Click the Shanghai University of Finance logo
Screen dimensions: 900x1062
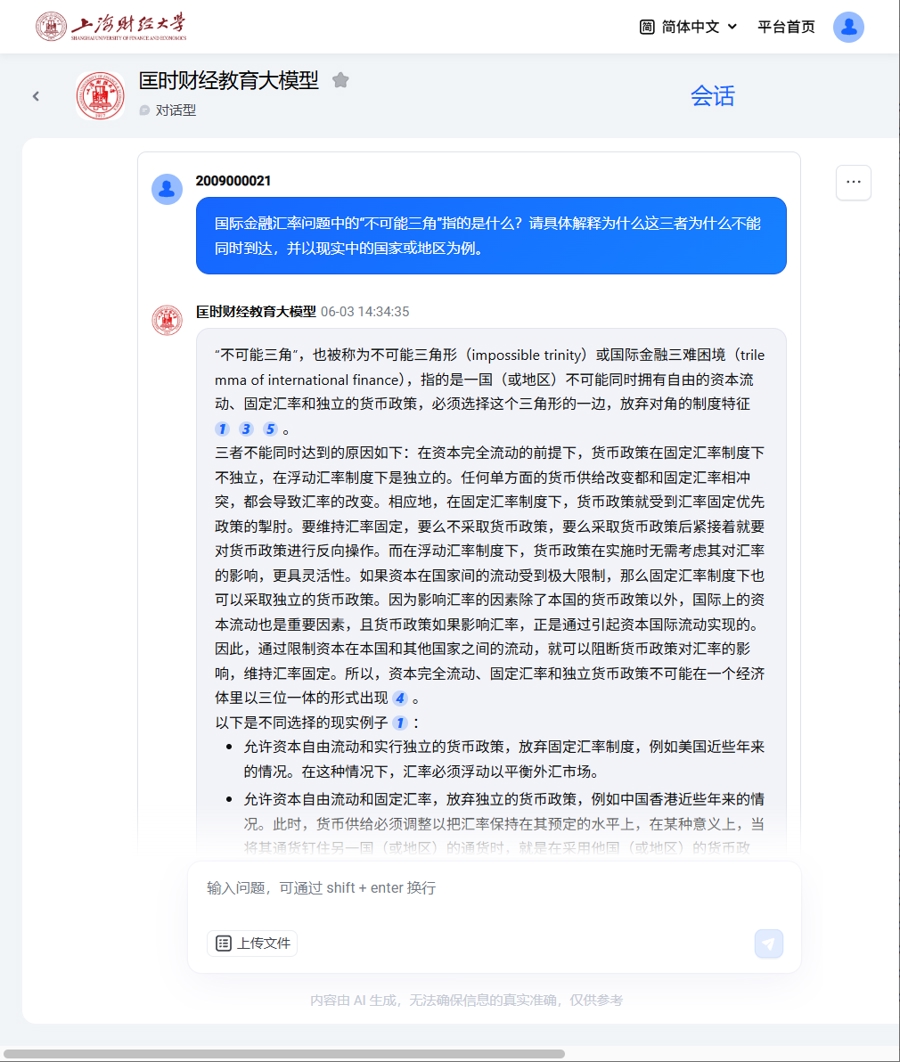coord(111,26)
